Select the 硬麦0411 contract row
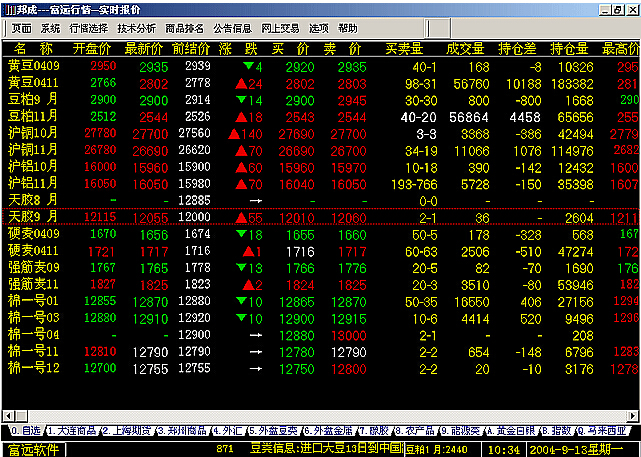The image size is (641, 457). pyautogui.click(x=321, y=251)
